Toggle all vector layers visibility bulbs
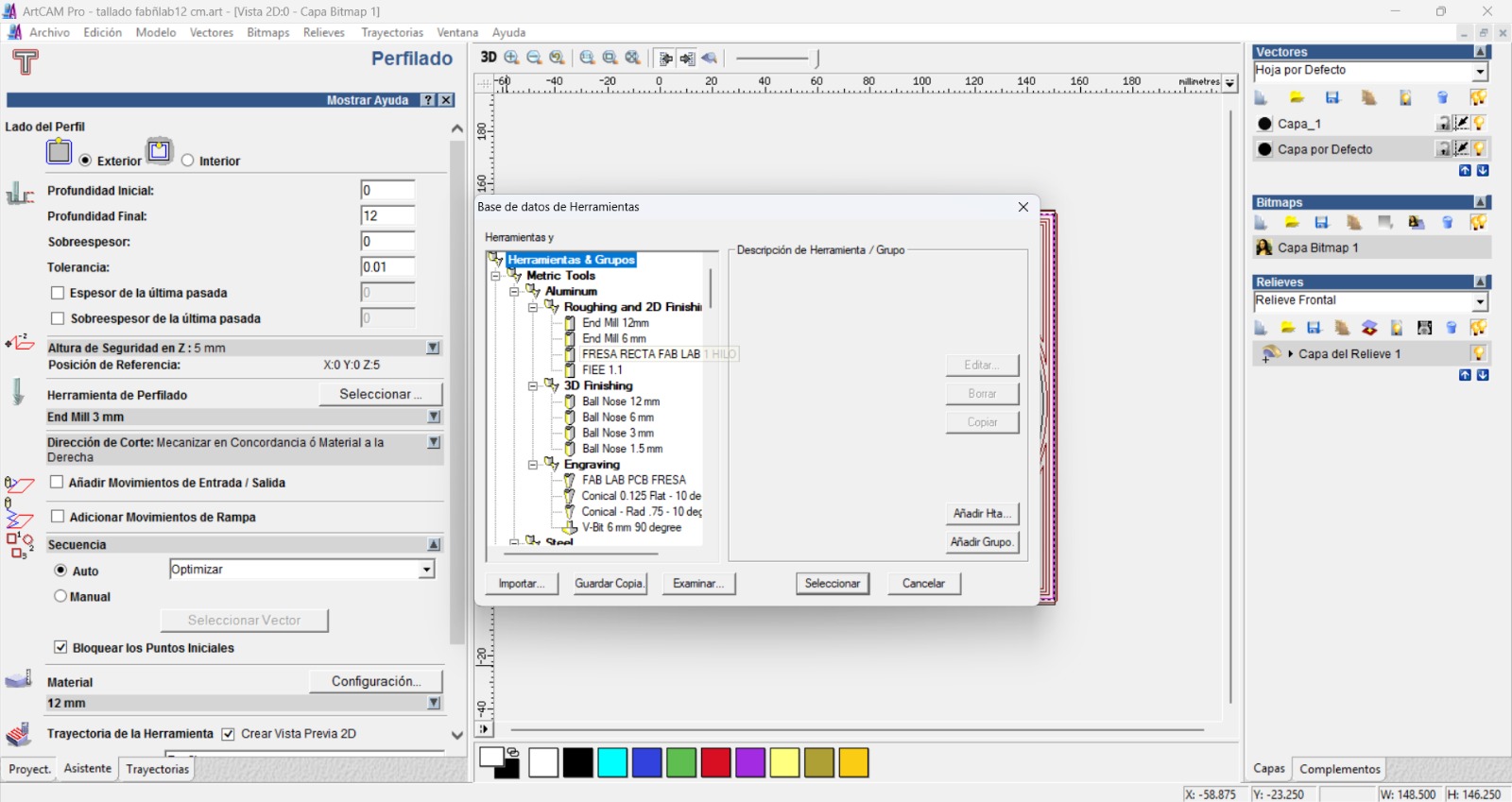The height and width of the screenshot is (802, 1512). pos(1478,97)
